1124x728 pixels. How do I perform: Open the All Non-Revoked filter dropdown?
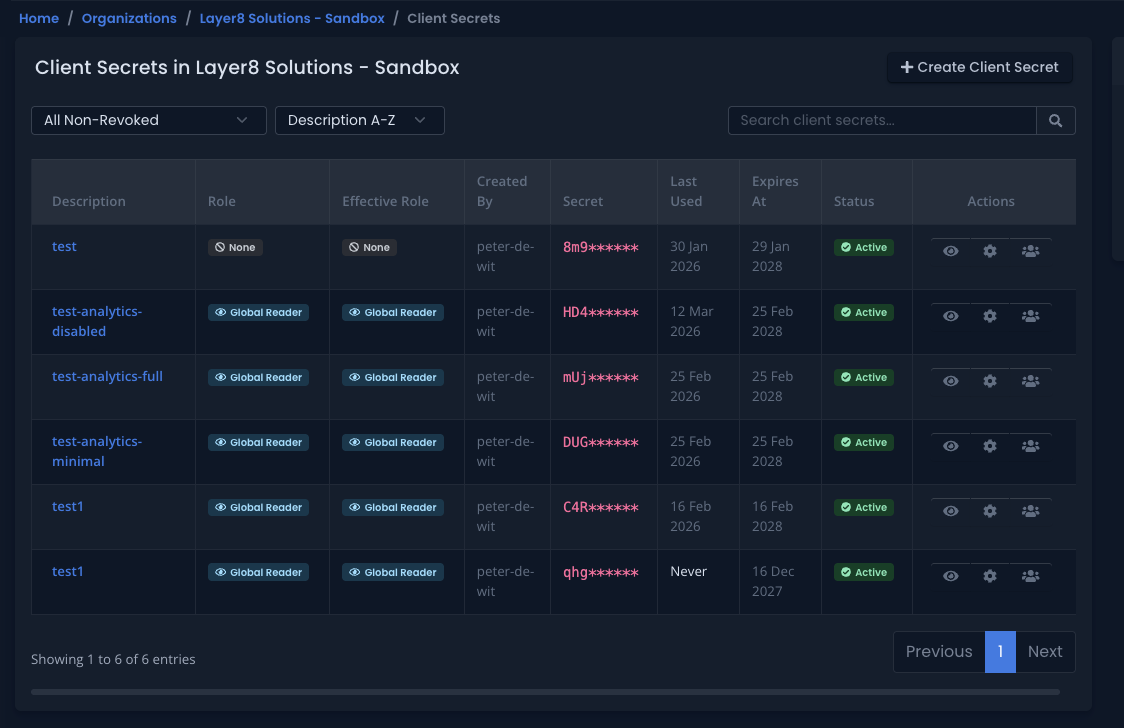tap(148, 120)
